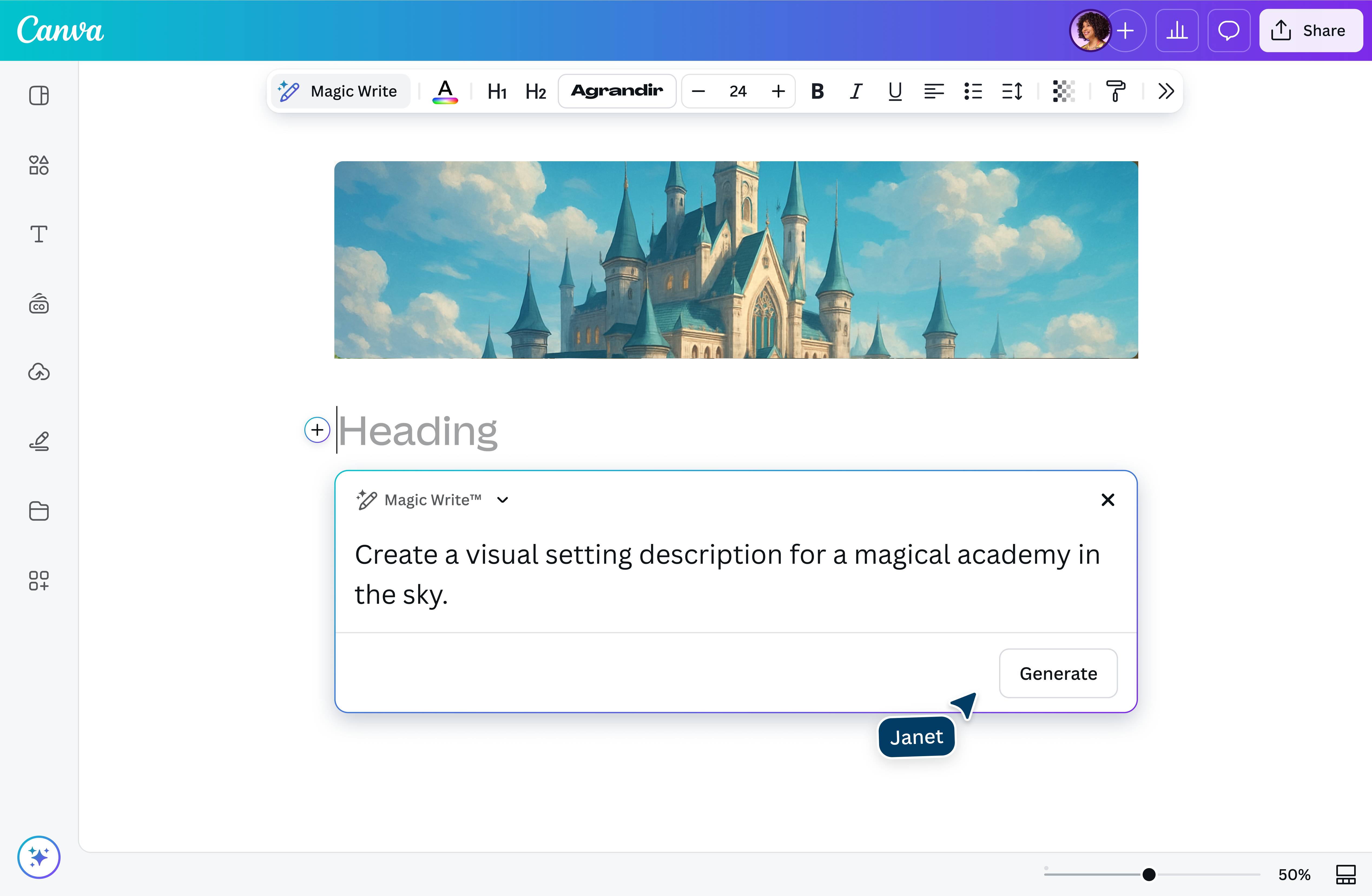The image size is (1372, 896).
Task: Select the Draw tool
Action: pos(39,441)
